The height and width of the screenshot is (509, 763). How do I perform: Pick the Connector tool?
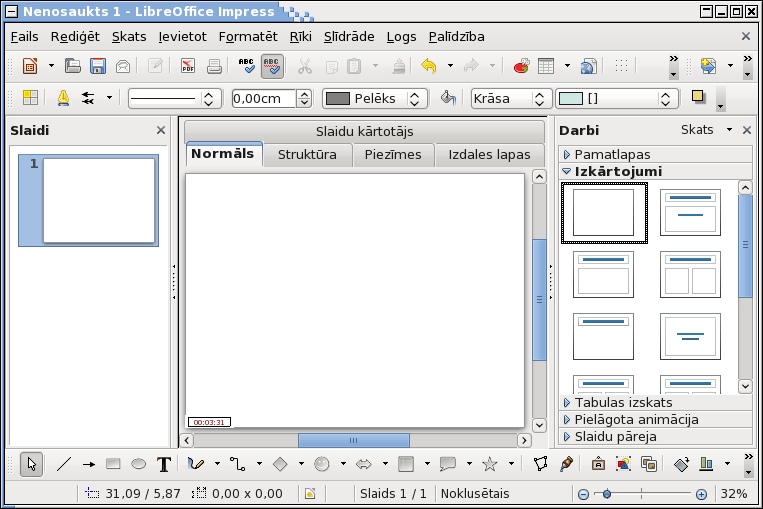coord(237,465)
